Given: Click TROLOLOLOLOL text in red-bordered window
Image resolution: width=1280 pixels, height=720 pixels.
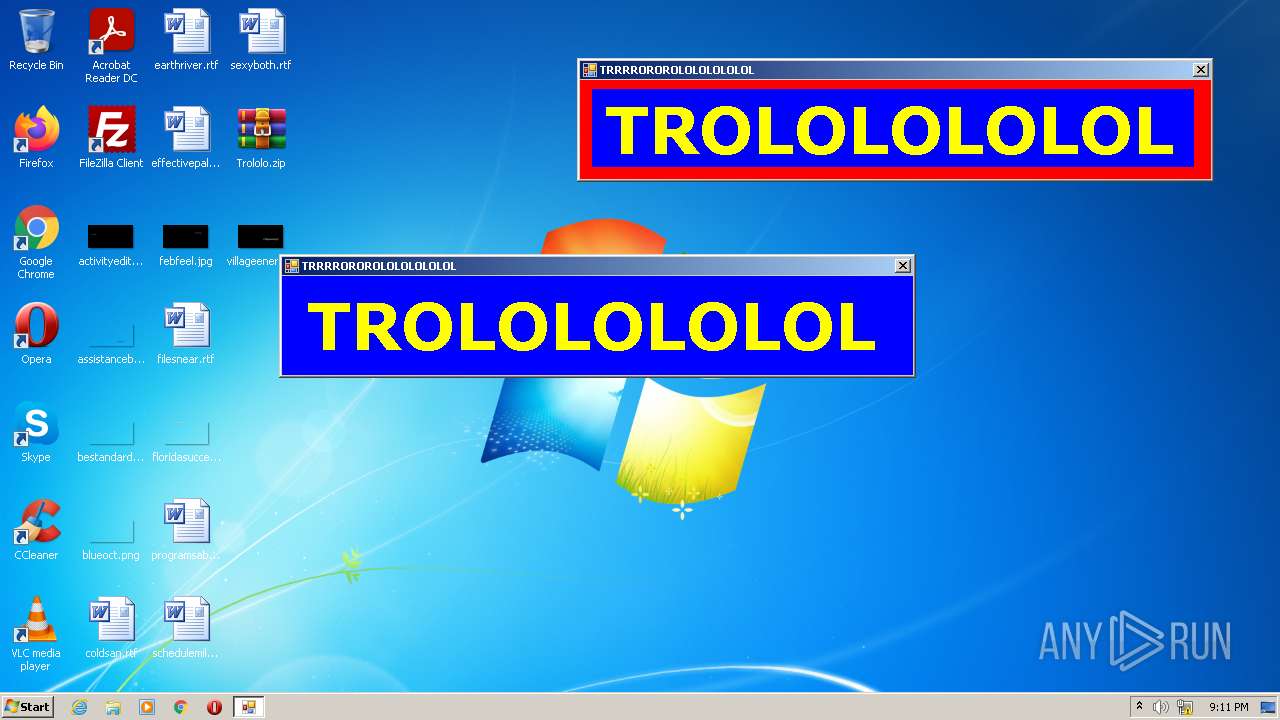Looking at the screenshot, I should [890, 130].
